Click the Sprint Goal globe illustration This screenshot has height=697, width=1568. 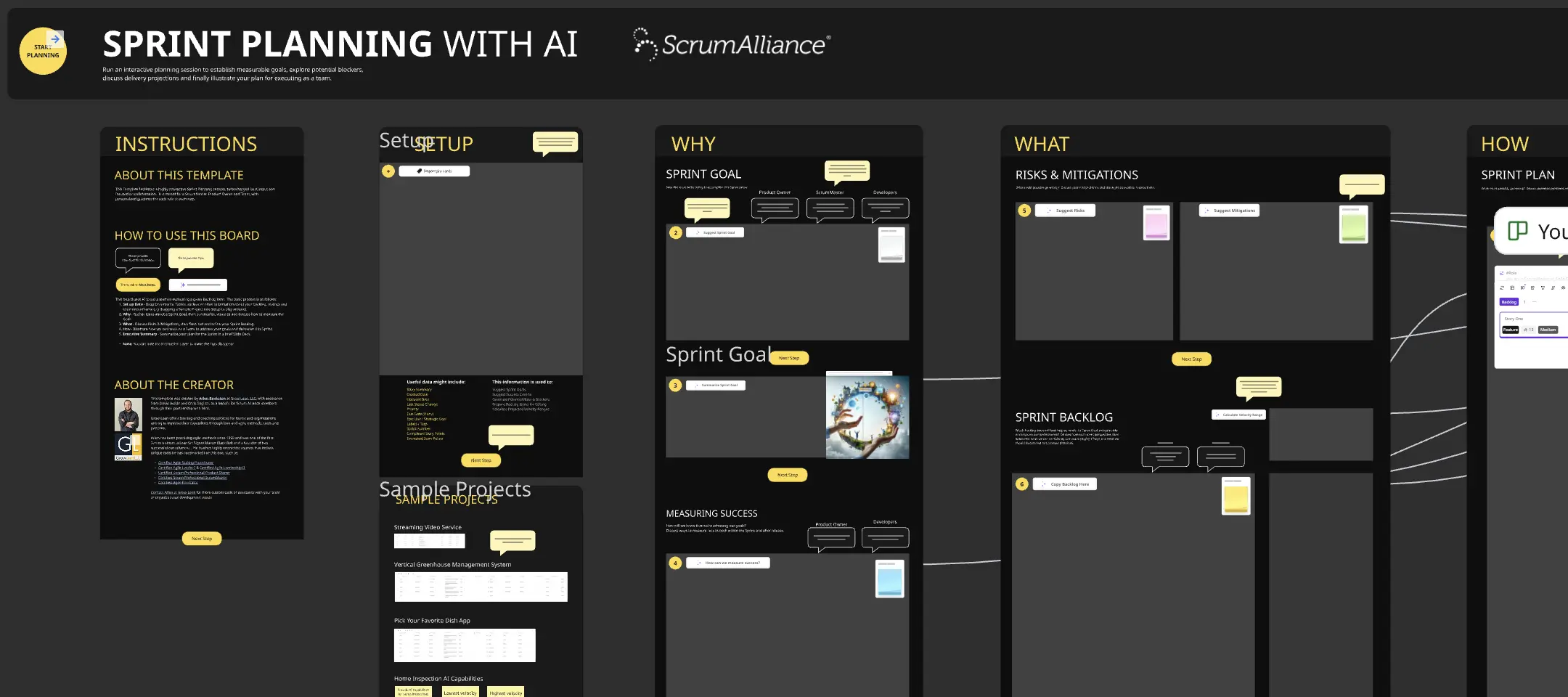867,417
